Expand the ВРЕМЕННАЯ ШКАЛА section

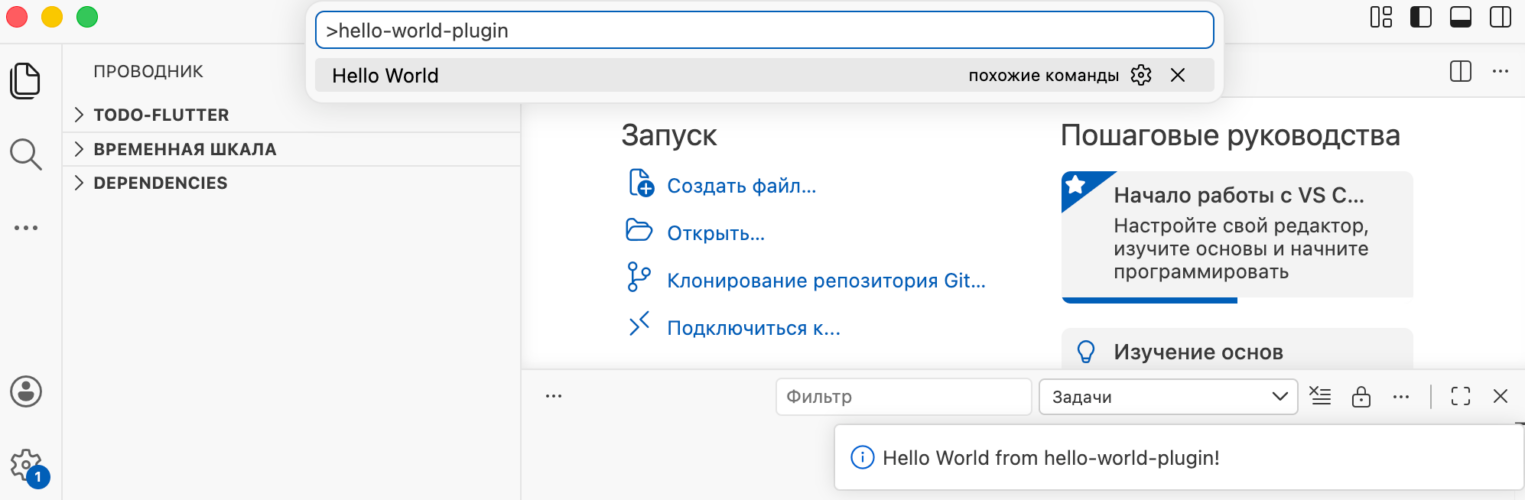click(291, 149)
